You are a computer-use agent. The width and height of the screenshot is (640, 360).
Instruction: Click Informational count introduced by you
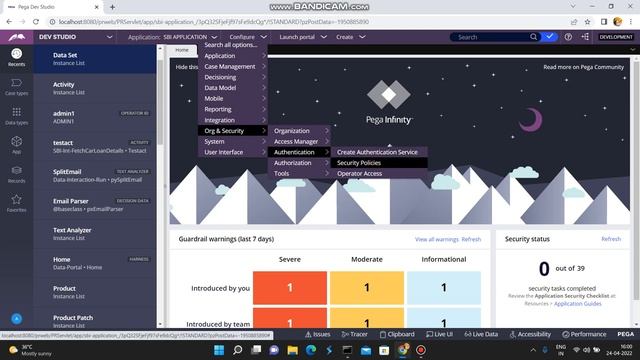pos(444,288)
